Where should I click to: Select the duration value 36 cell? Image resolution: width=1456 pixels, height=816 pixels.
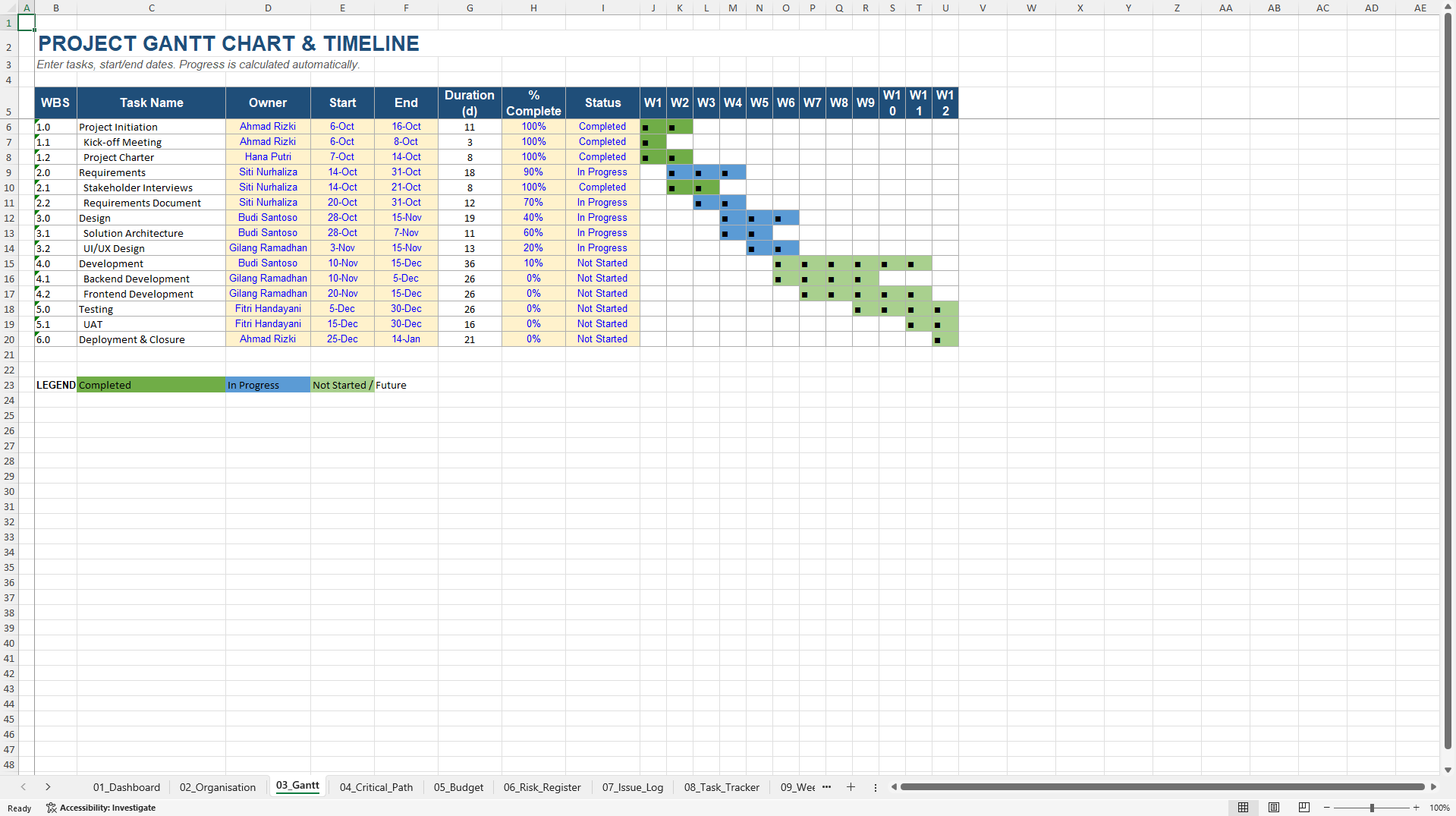[470, 263]
